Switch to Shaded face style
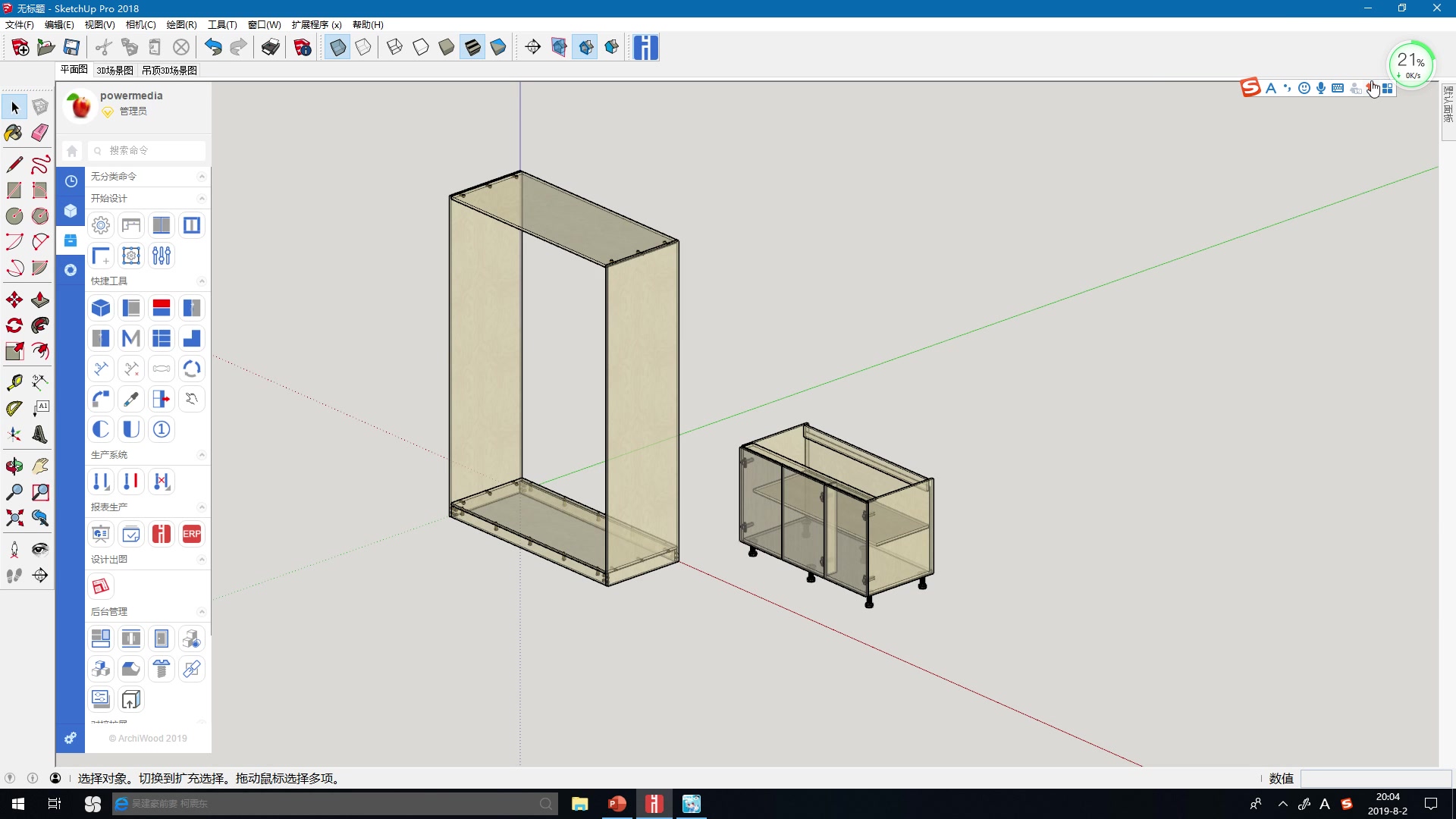 (446, 48)
